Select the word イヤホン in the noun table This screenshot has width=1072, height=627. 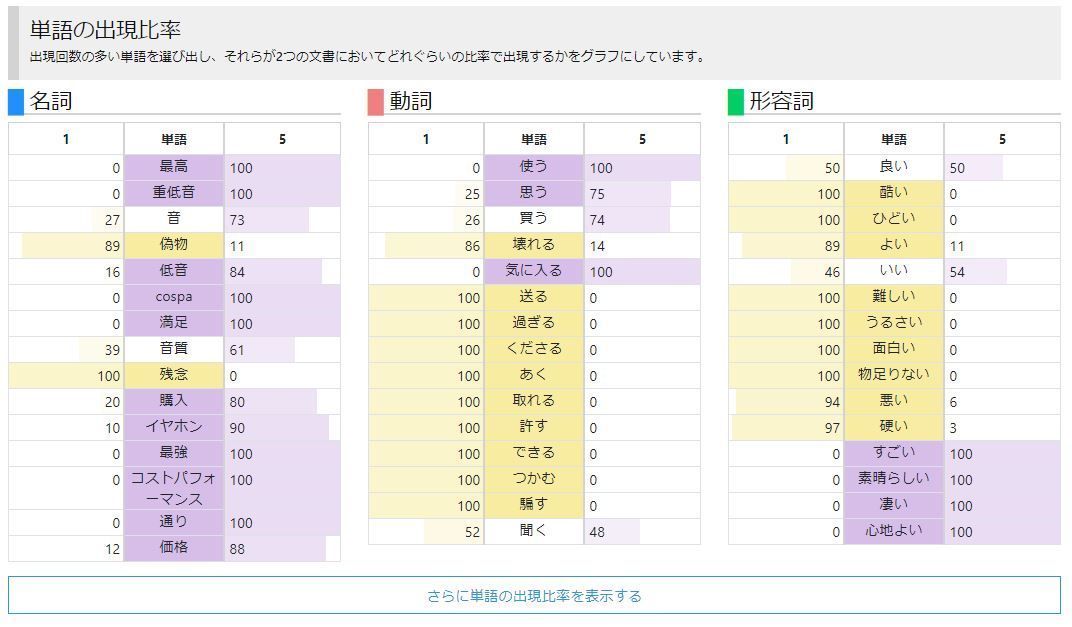tap(174, 427)
